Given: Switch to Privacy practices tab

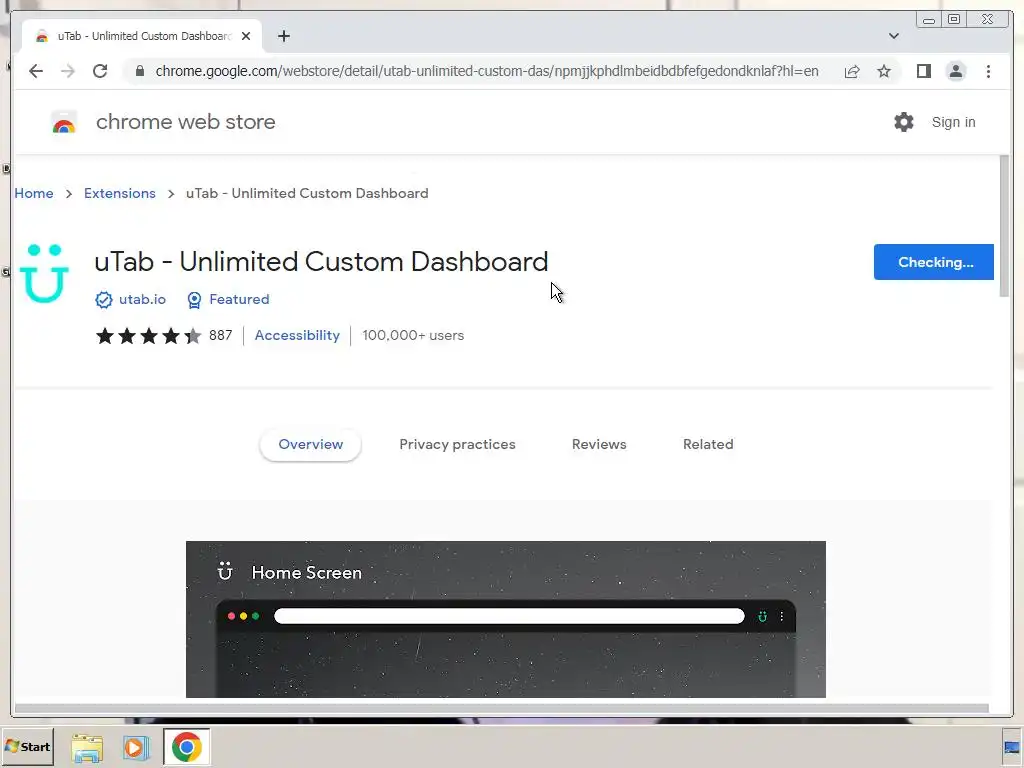Looking at the screenshot, I should coord(457,445).
